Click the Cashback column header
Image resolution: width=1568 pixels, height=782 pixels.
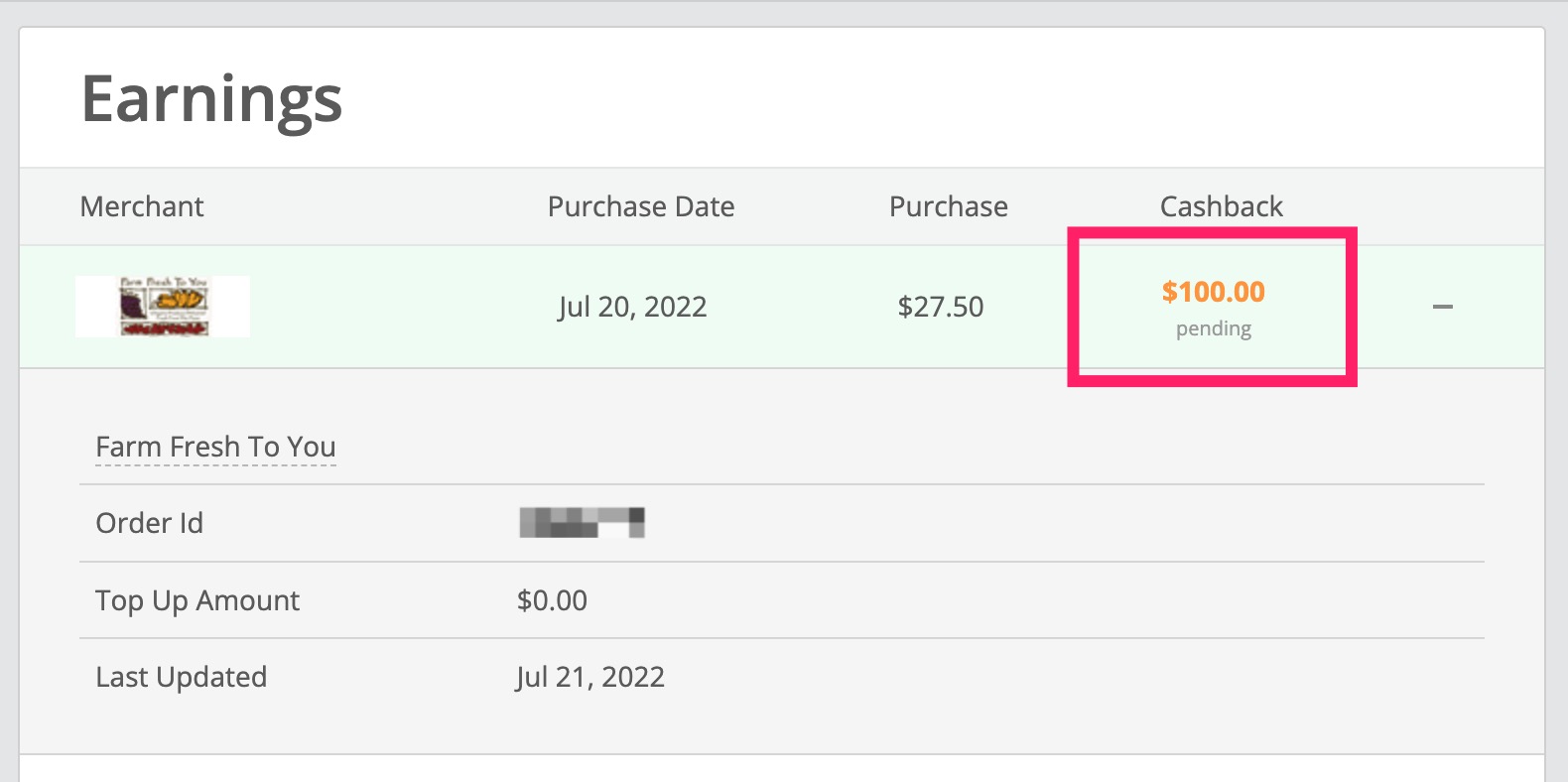click(x=1221, y=206)
